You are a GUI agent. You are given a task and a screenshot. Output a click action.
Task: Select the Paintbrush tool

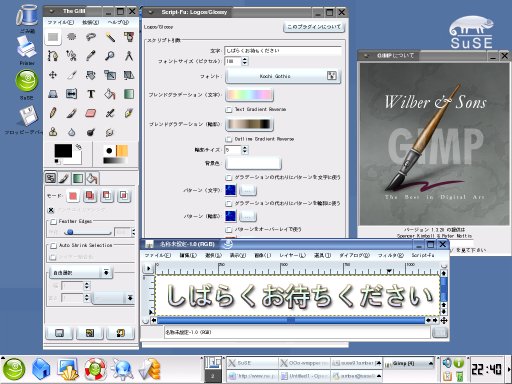pos(72,113)
